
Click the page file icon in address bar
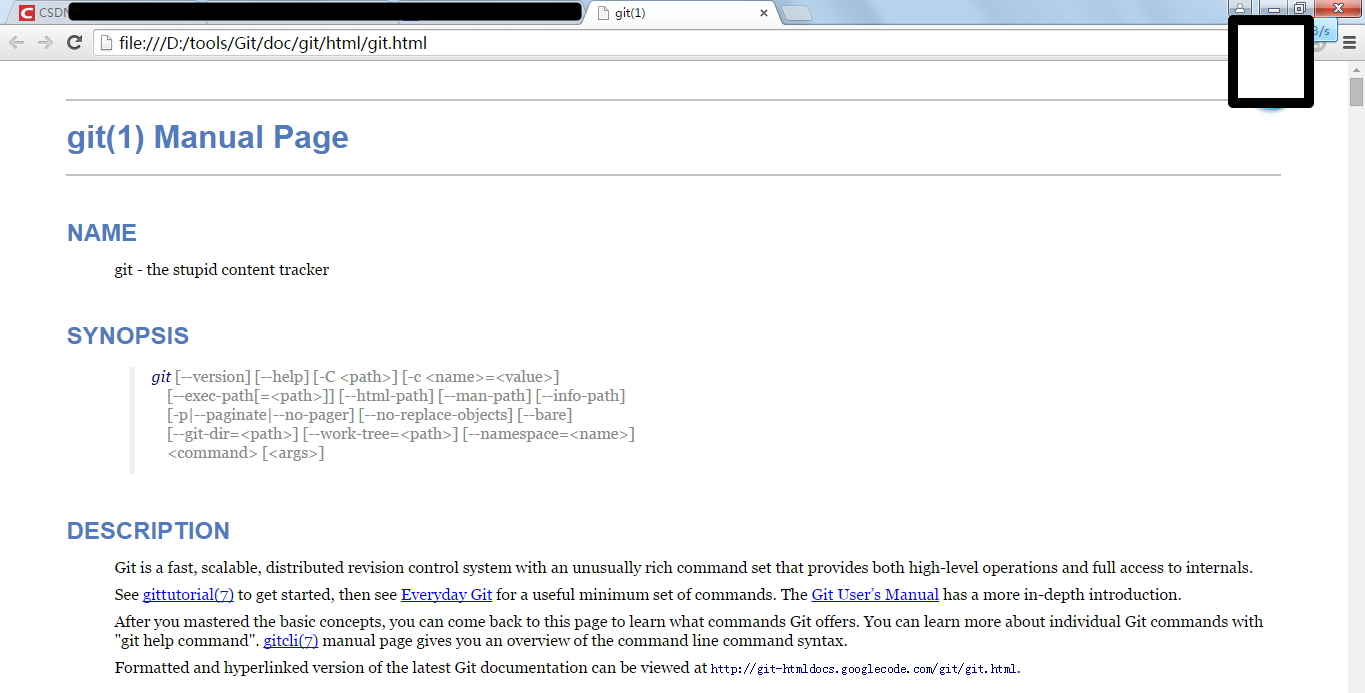[106, 43]
